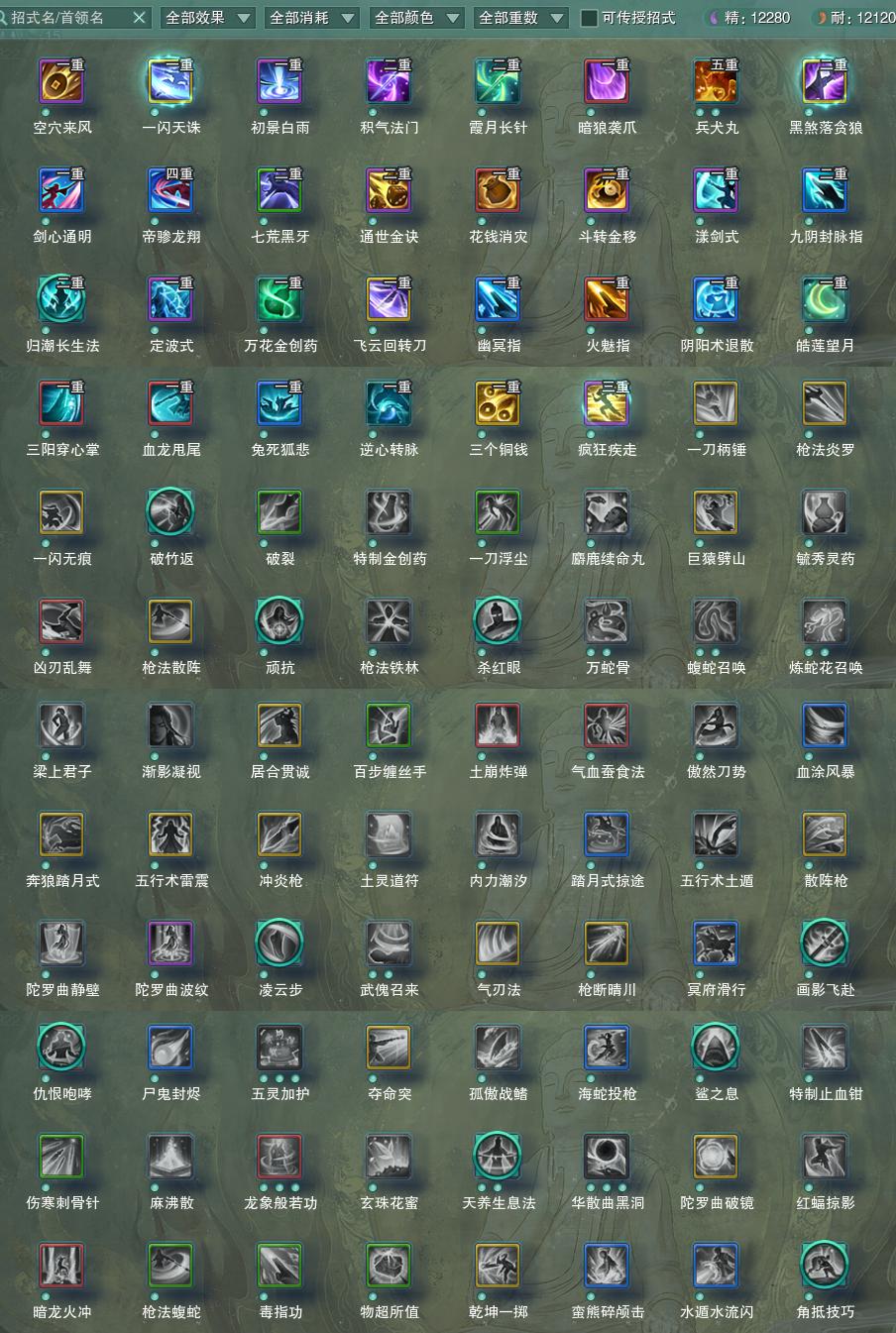Expand the 全部重数 filter dropdown
Viewport: 896px width, 1333px height.
519,17
